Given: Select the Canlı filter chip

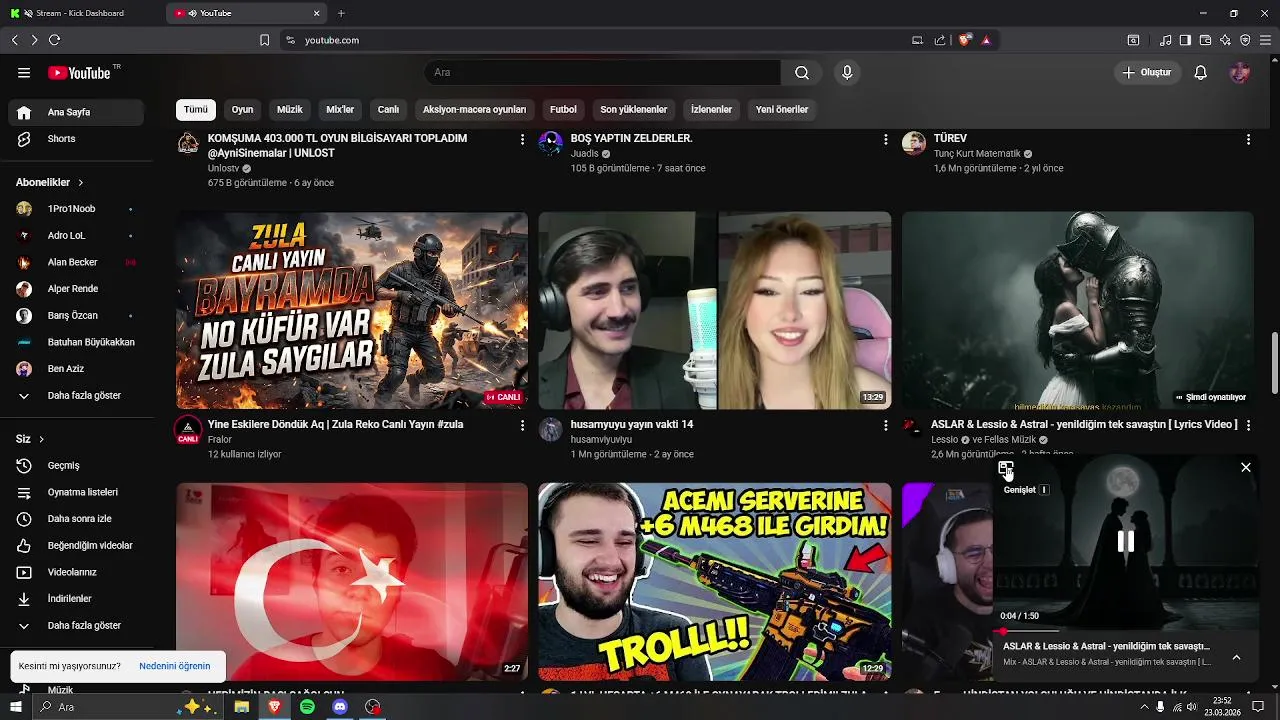Looking at the screenshot, I should tap(388, 110).
